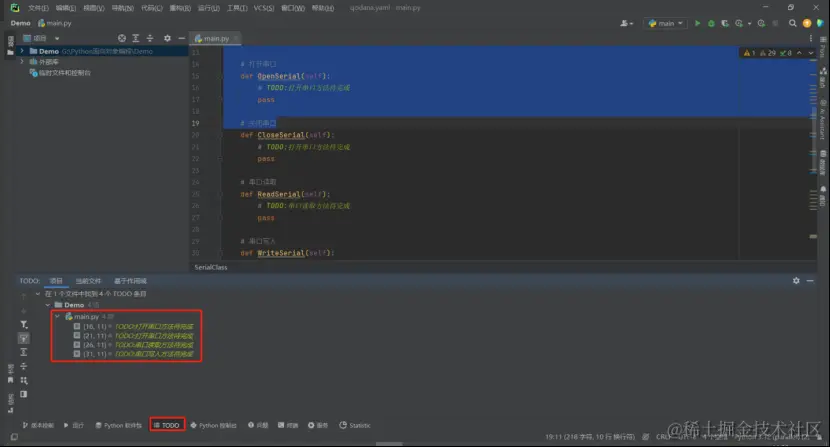830x447 pixels.
Task: Run main with coverage
Action: (x=725, y=23)
